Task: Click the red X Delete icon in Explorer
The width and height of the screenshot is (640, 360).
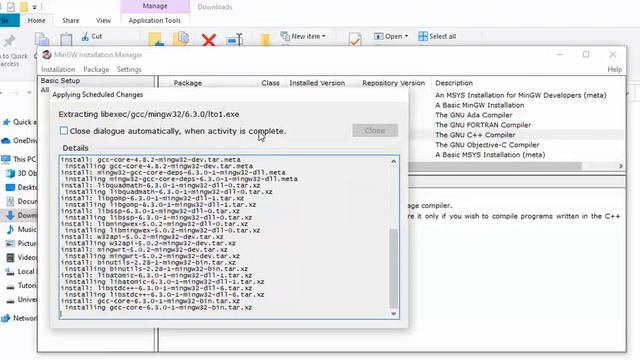Action: coord(209,40)
